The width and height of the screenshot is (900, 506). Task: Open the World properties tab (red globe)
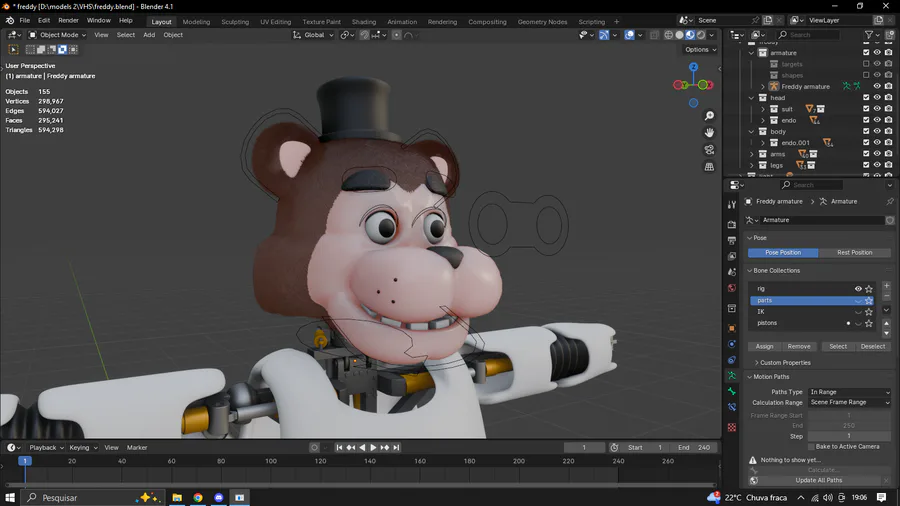click(732, 288)
